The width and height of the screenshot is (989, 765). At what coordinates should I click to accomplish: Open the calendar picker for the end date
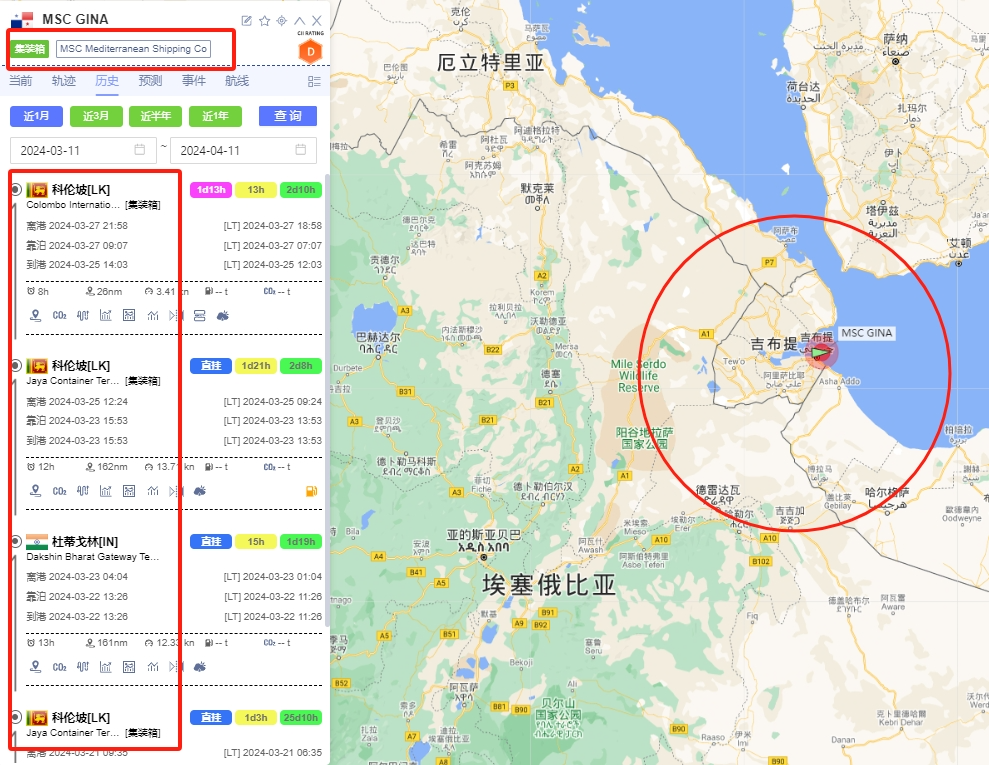[x=301, y=149]
